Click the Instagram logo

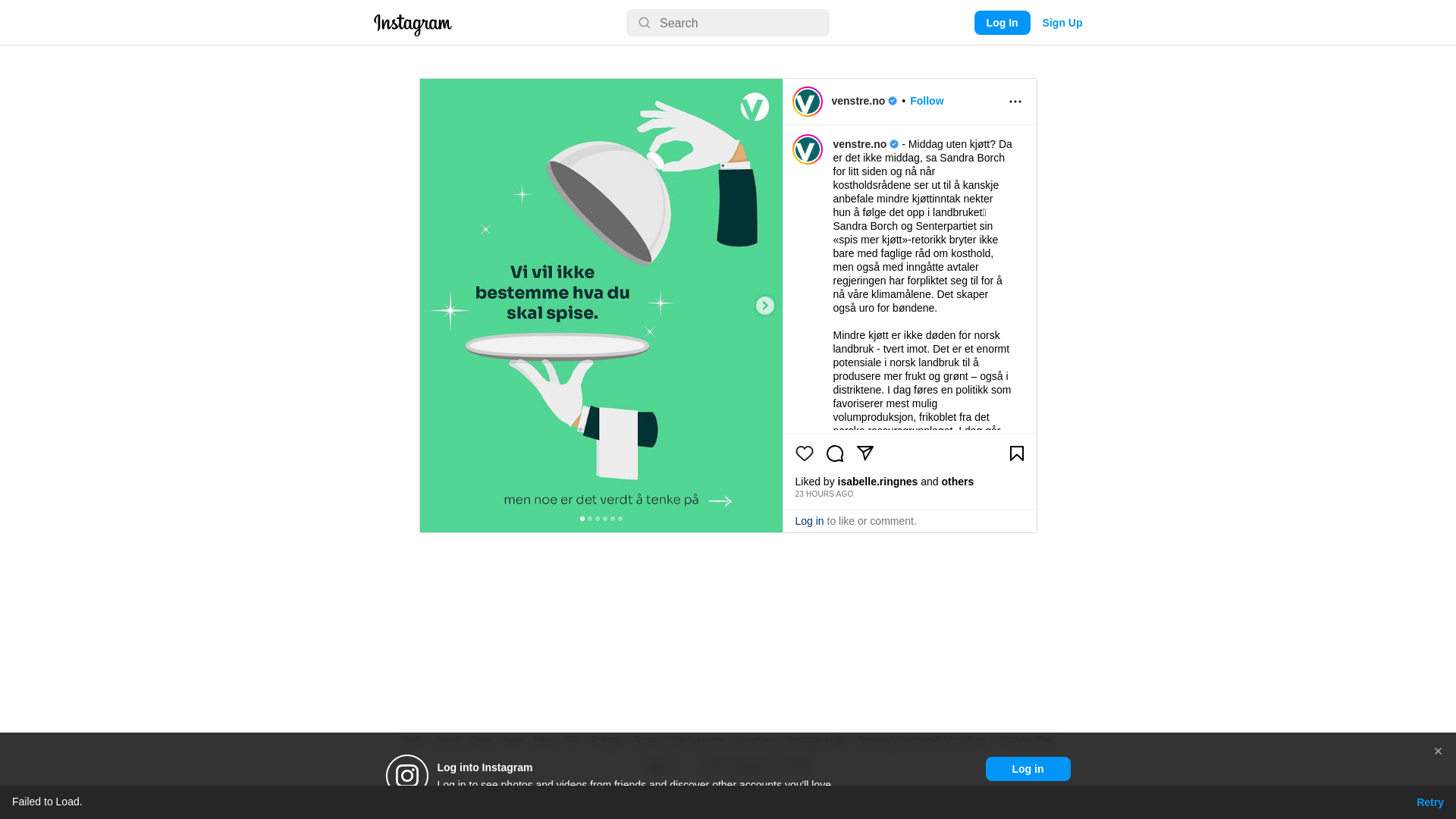(x=413, y=24)
